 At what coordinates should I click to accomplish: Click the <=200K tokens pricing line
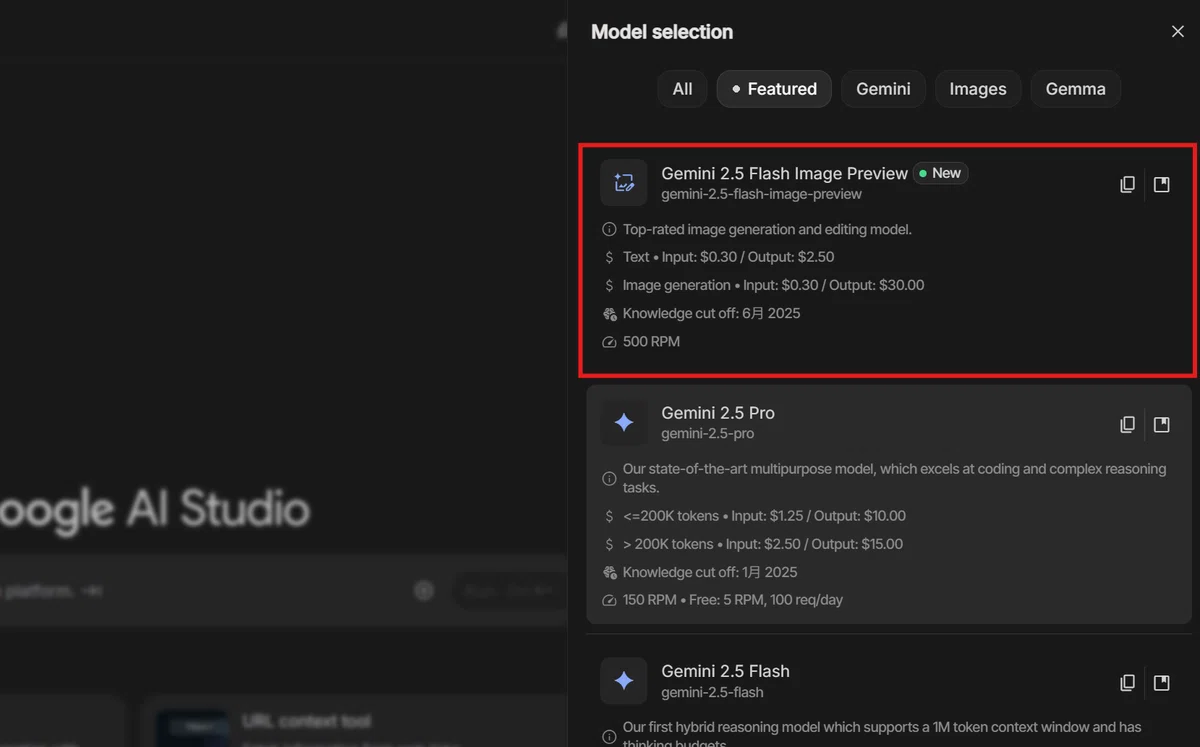coord(764,516)
